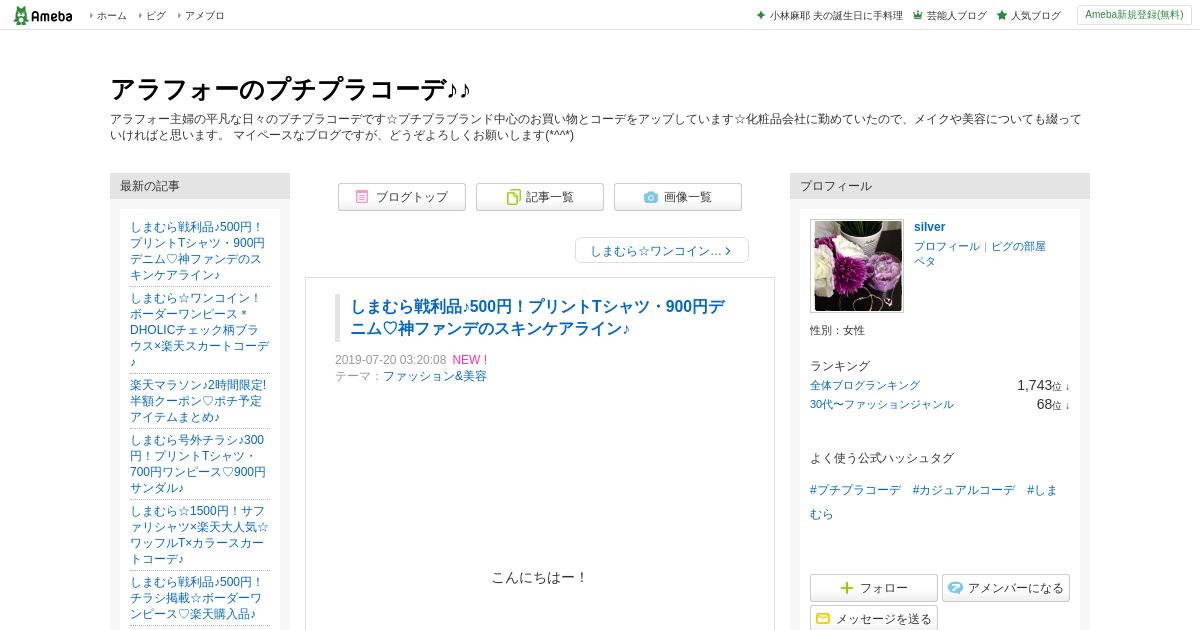The height and width of the screenshot is (630, 1200).
Task: Click the pink NEW ! label
Action: (x=470, y=360)
